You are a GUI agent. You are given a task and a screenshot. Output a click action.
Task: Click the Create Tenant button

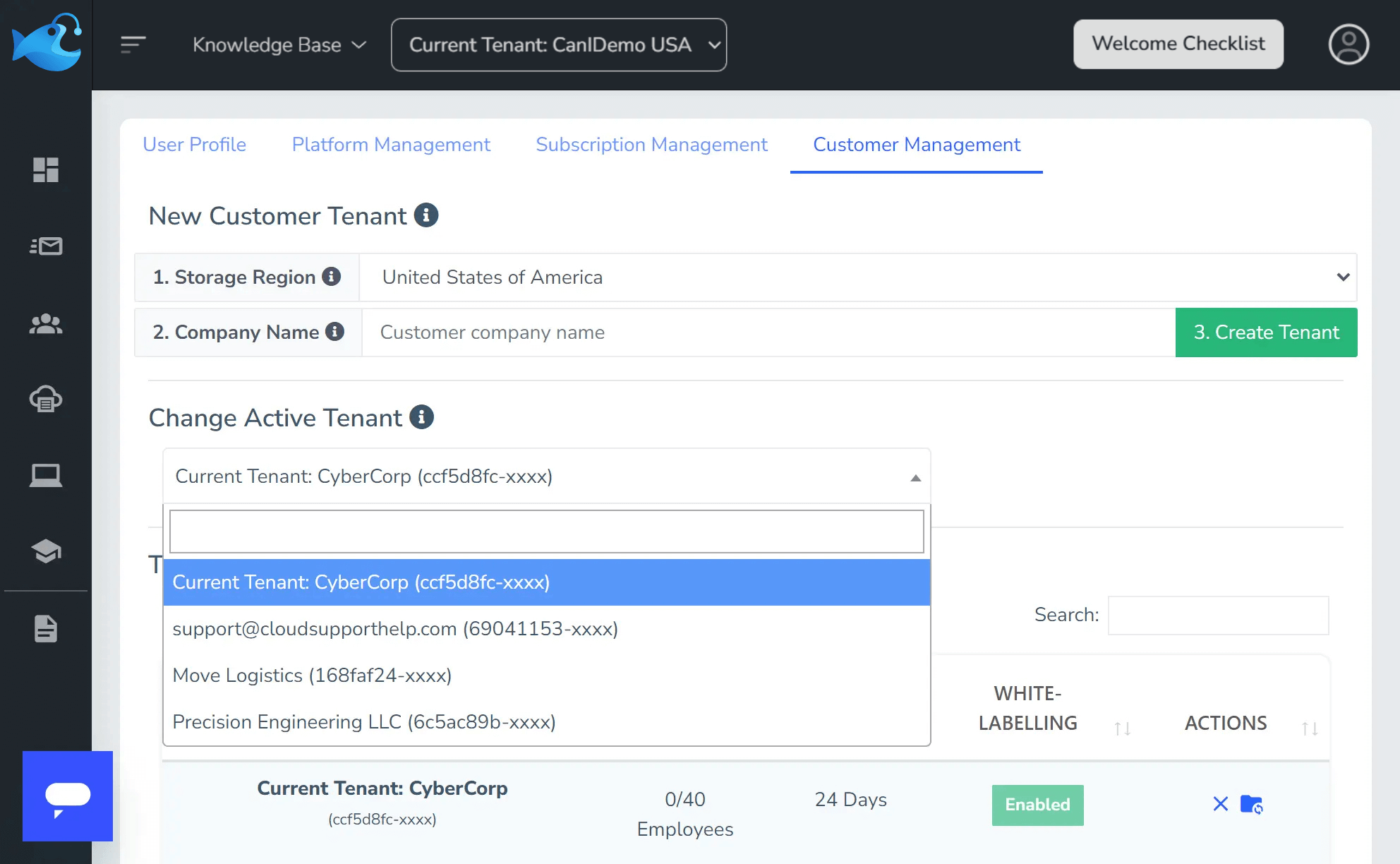point(1265,332)
